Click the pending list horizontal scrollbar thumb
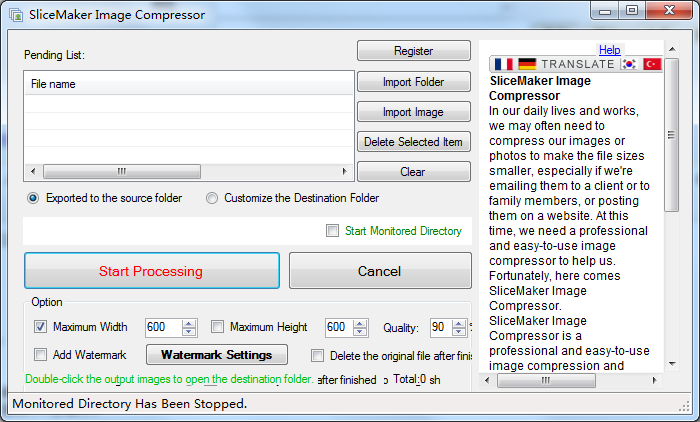The width and height of the screenshot is (700, 422). pos(122,171)
